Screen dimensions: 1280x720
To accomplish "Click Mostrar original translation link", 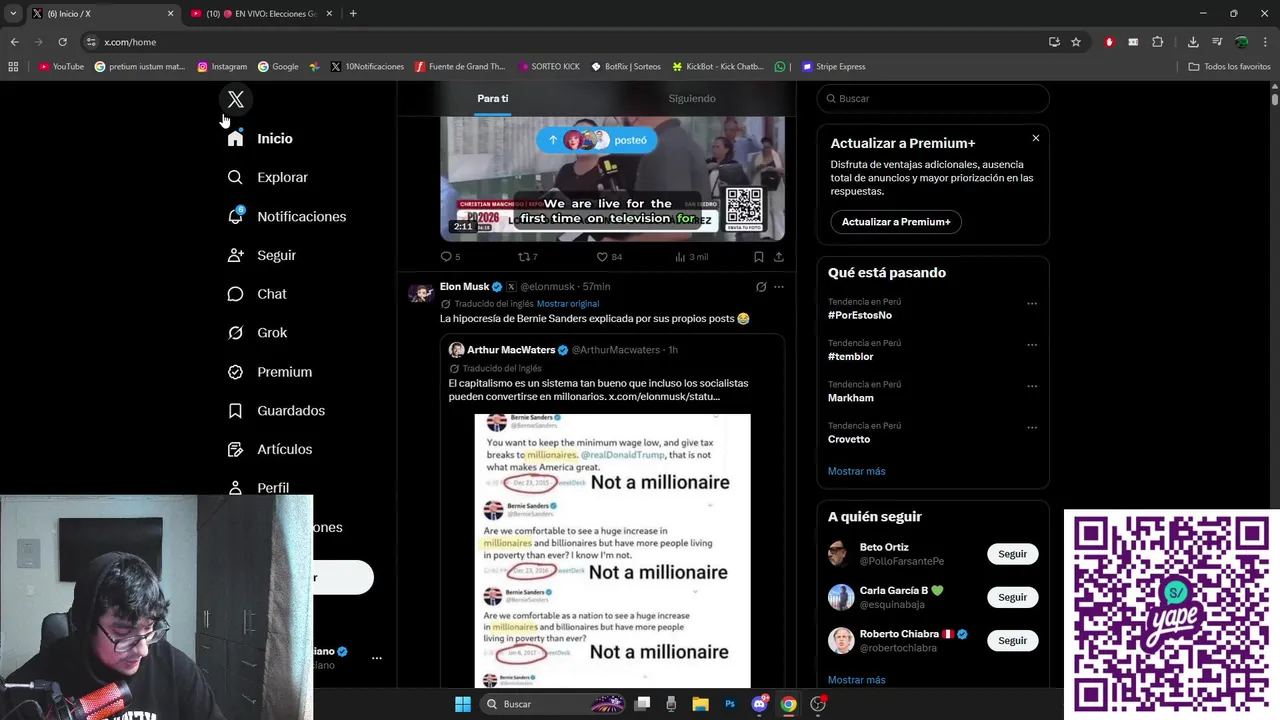I will coord(568,304).
